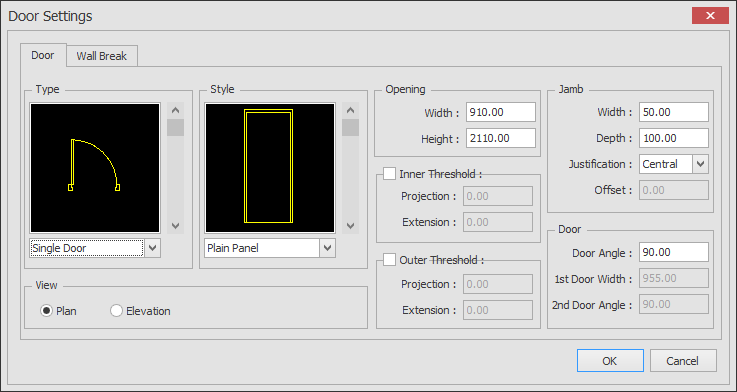Open the Single Door type dropdown
The height and width of the screenshot is (392, 737).
(x=152, y=248)
